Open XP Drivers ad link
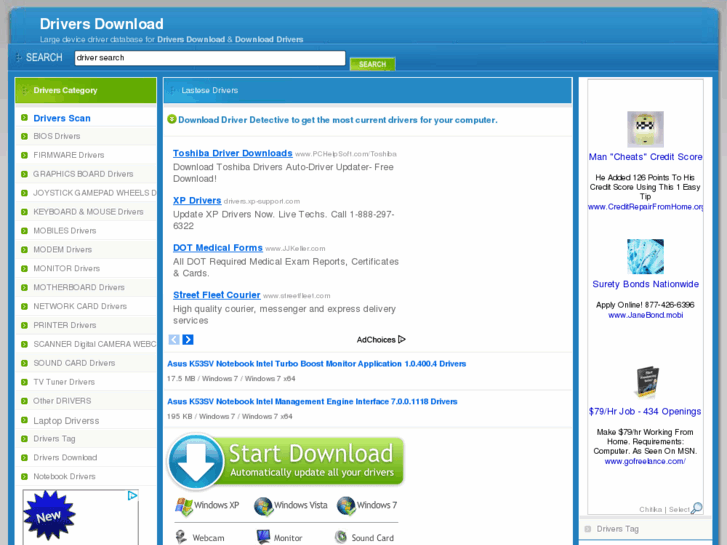 [197, 201]
